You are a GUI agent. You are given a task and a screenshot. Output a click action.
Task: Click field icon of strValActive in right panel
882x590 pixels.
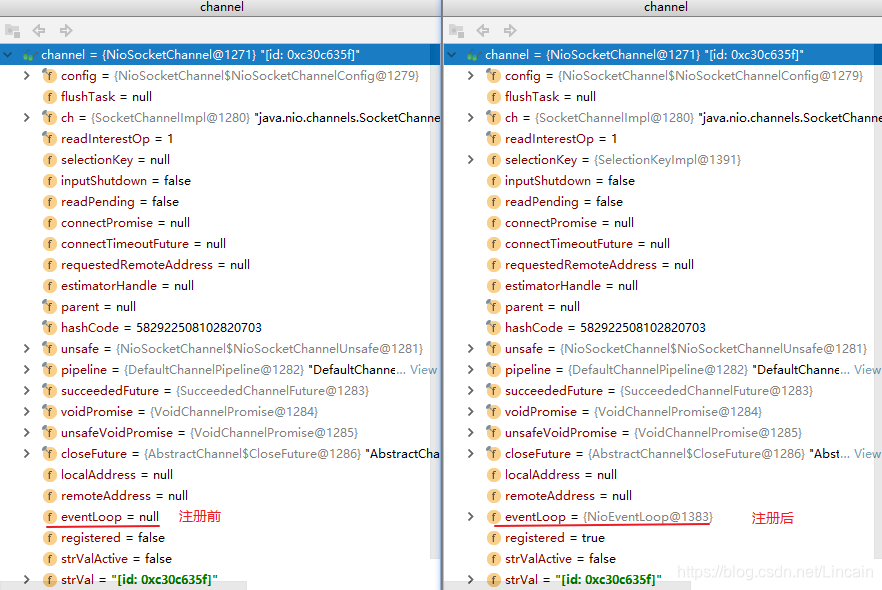(x=493, y=559)
